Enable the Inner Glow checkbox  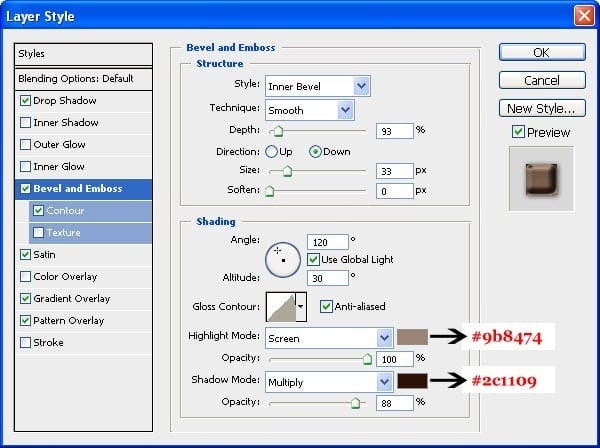(x=25, y=166)
